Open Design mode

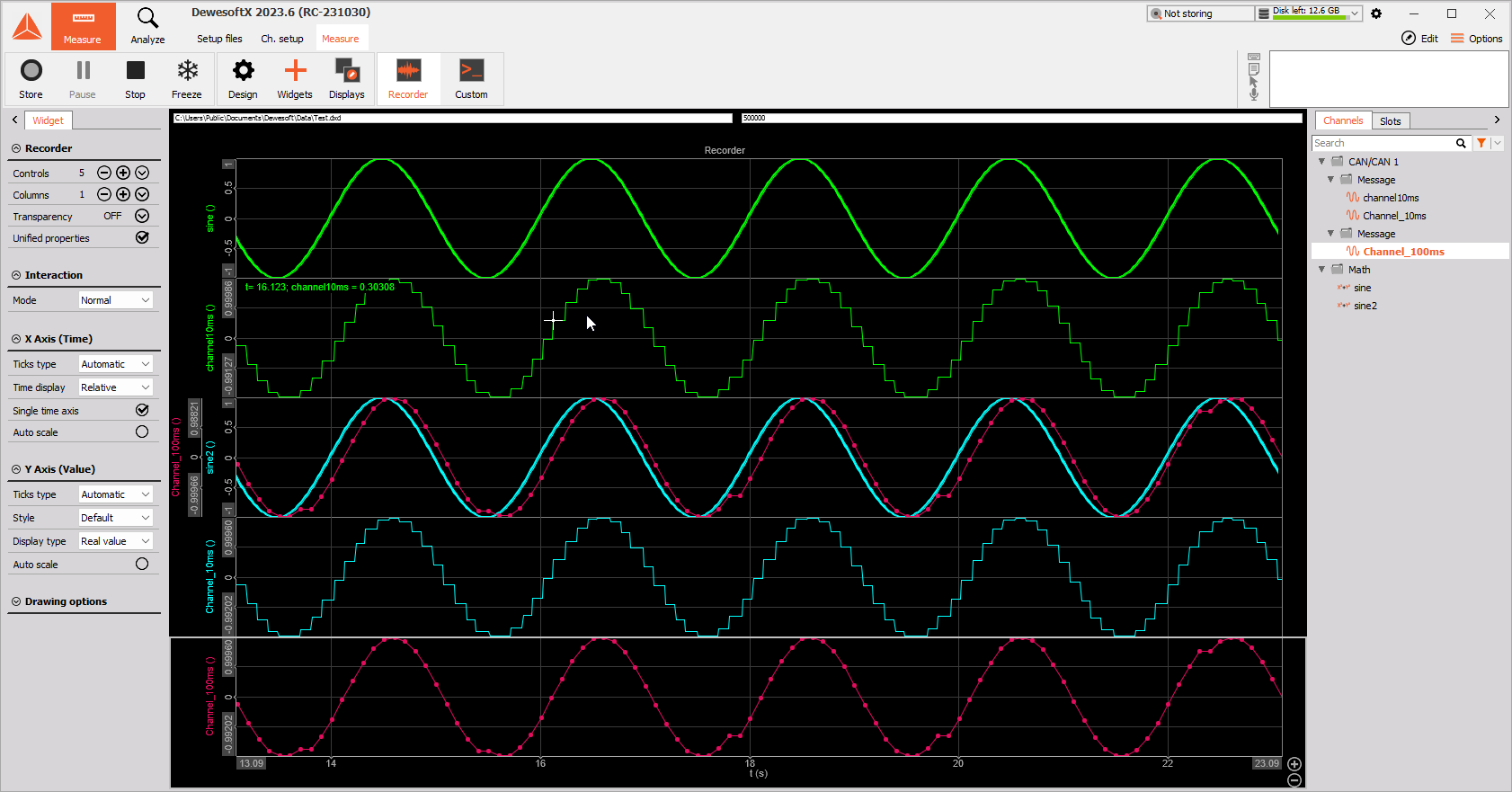point(243,79)
